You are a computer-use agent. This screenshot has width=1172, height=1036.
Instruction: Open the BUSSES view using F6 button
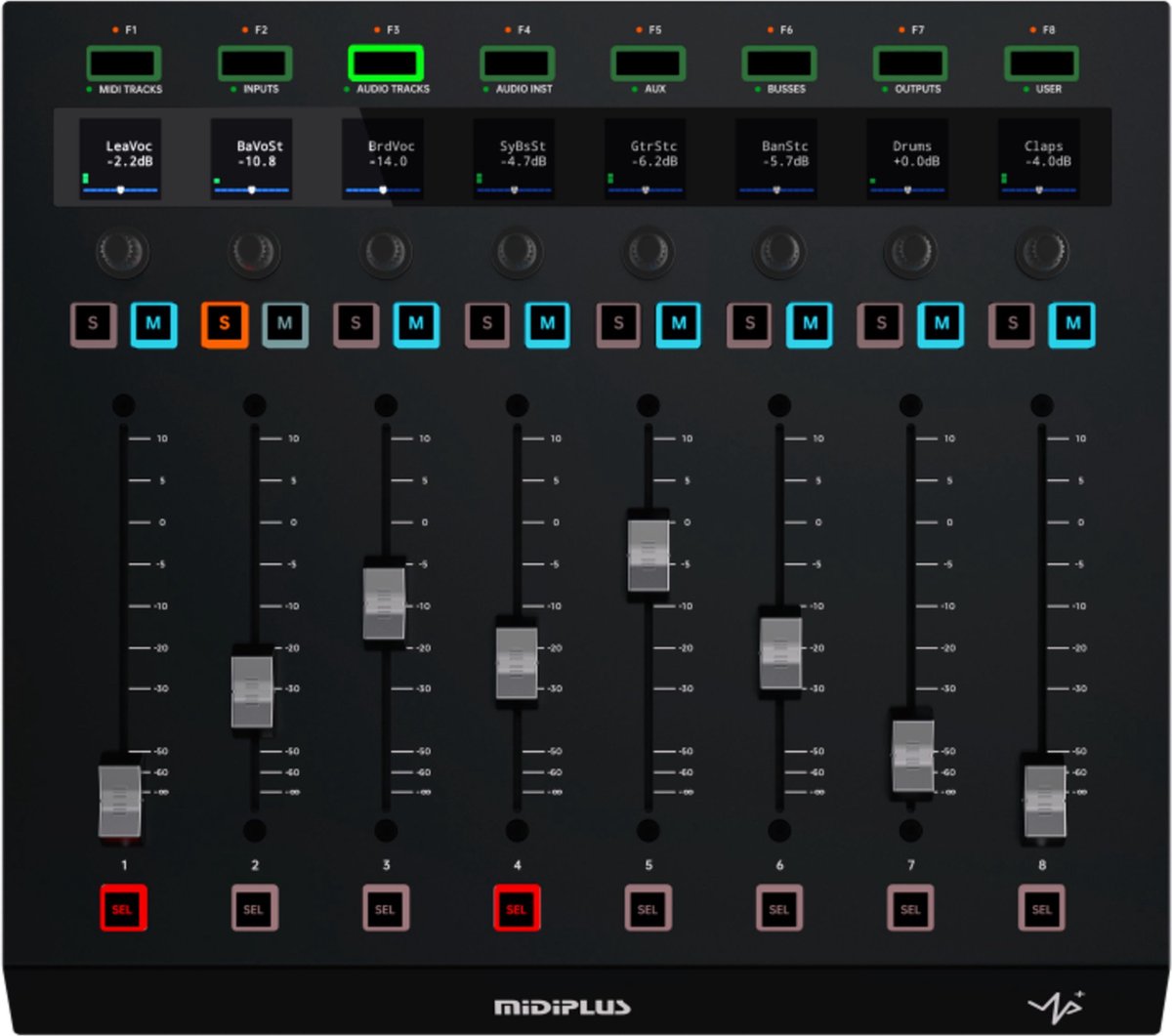click(x=779, y=64)
